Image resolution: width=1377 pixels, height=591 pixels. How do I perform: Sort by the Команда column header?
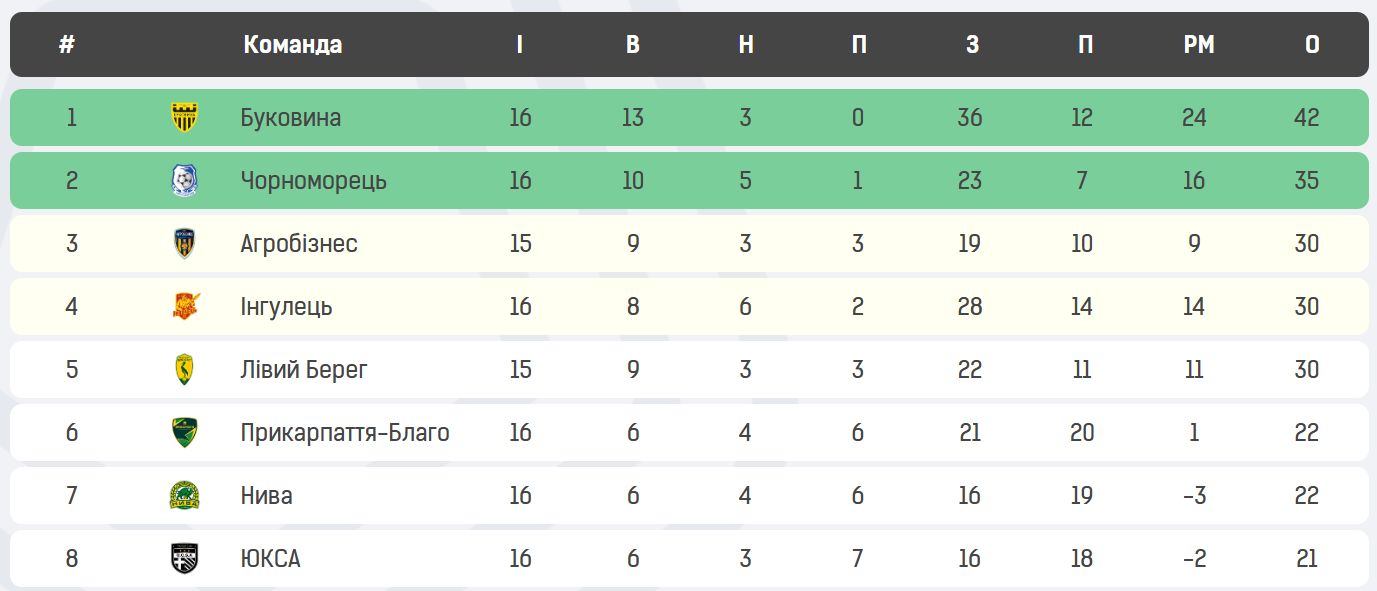pos(292,45)
